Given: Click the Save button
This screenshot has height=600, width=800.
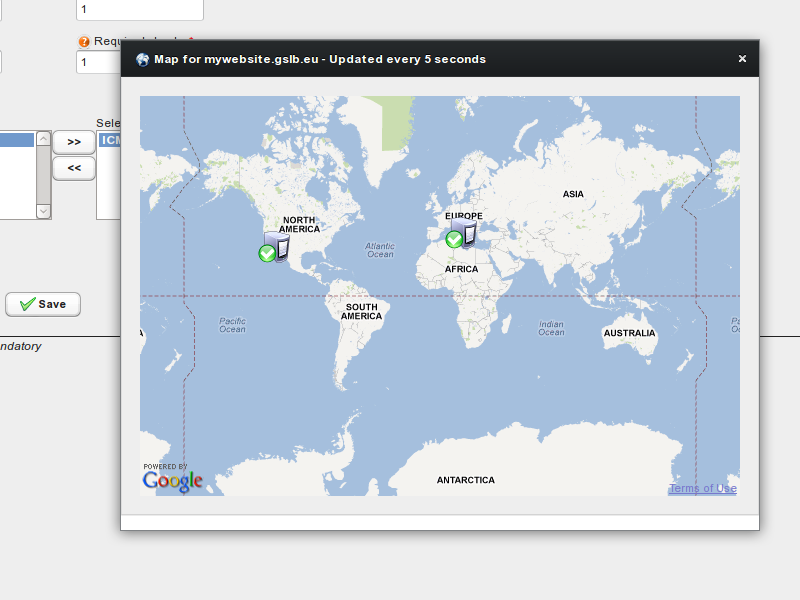Looking at the screenshot, I should point(43,304).
